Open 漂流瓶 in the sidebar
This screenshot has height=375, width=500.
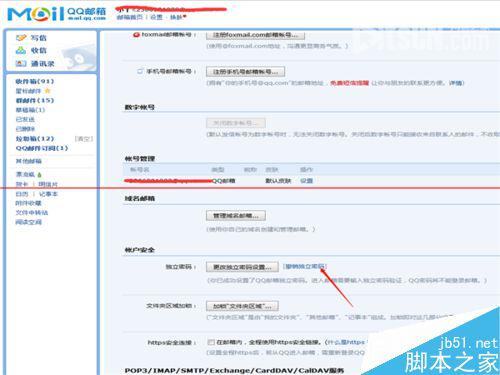tap(25, 174)
